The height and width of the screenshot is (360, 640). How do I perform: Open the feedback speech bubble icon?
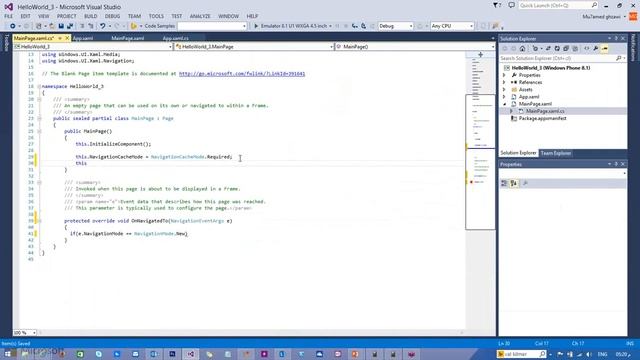click(511, 5)
